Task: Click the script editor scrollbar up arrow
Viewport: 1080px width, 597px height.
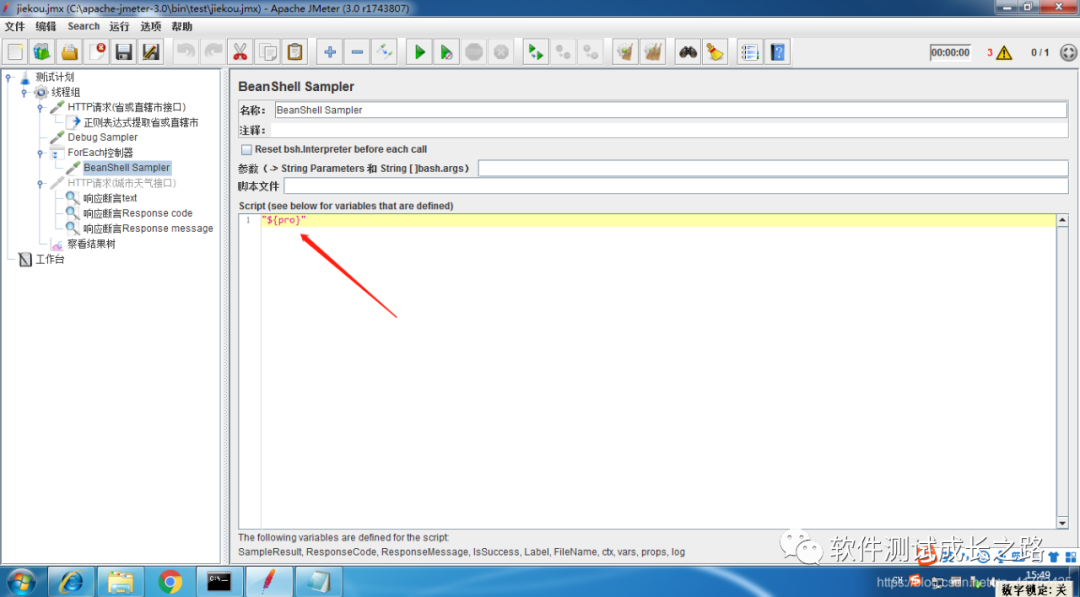Action: coord(1062,220)
